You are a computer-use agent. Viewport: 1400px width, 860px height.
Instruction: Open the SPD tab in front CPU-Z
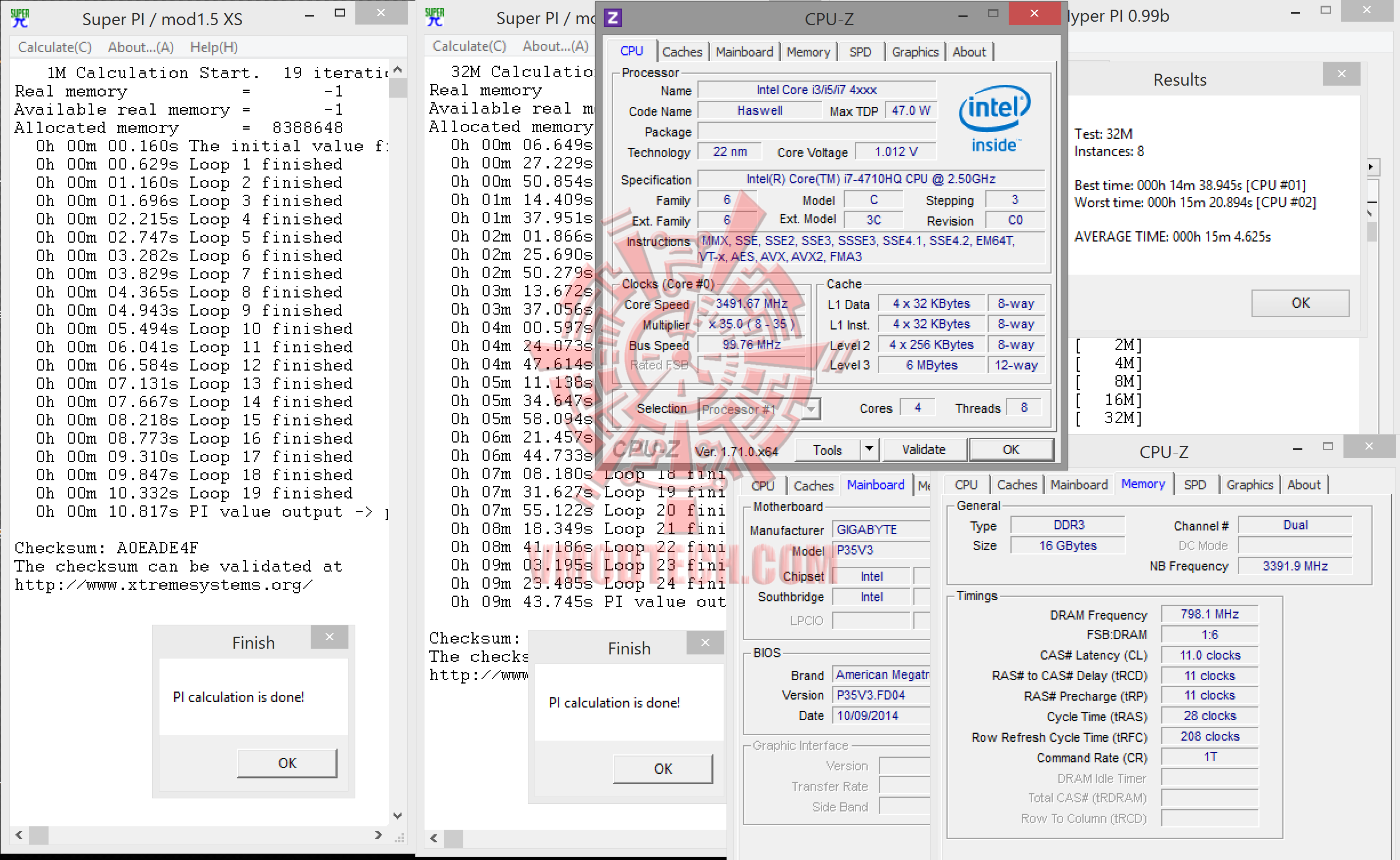[860, 52]
